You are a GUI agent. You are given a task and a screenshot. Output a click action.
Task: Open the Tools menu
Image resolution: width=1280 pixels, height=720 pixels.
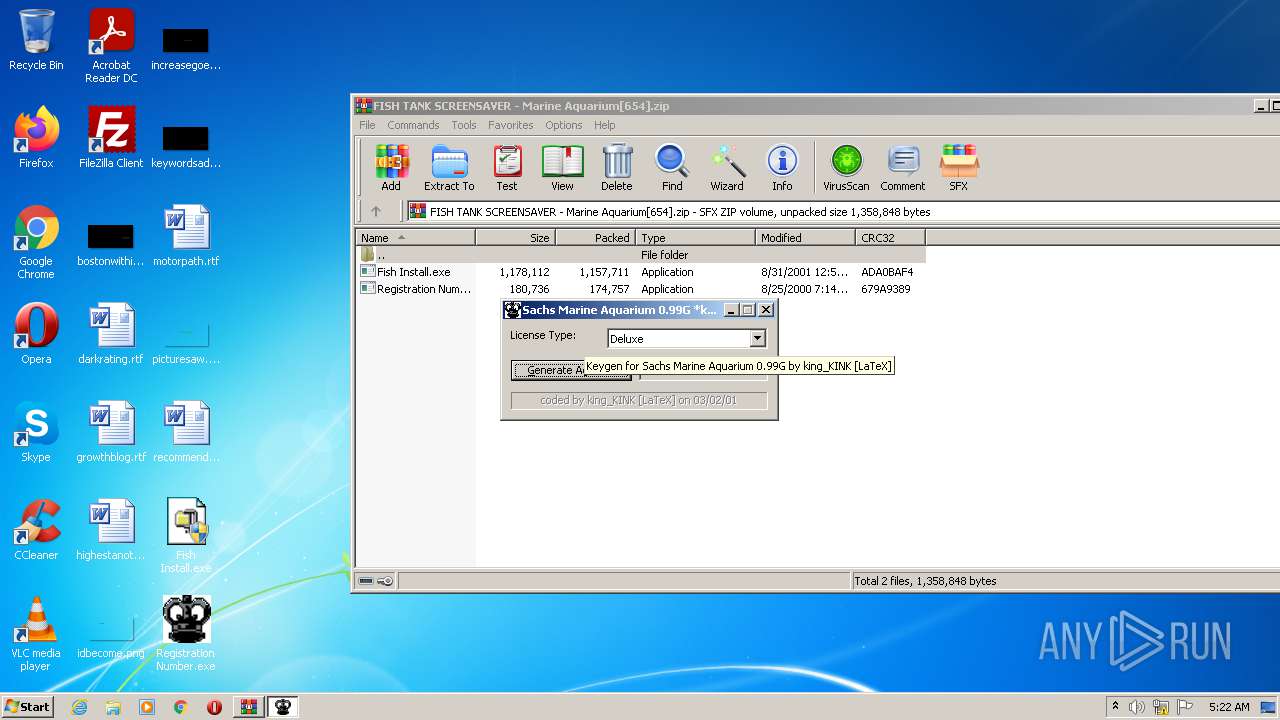point(464,125)
